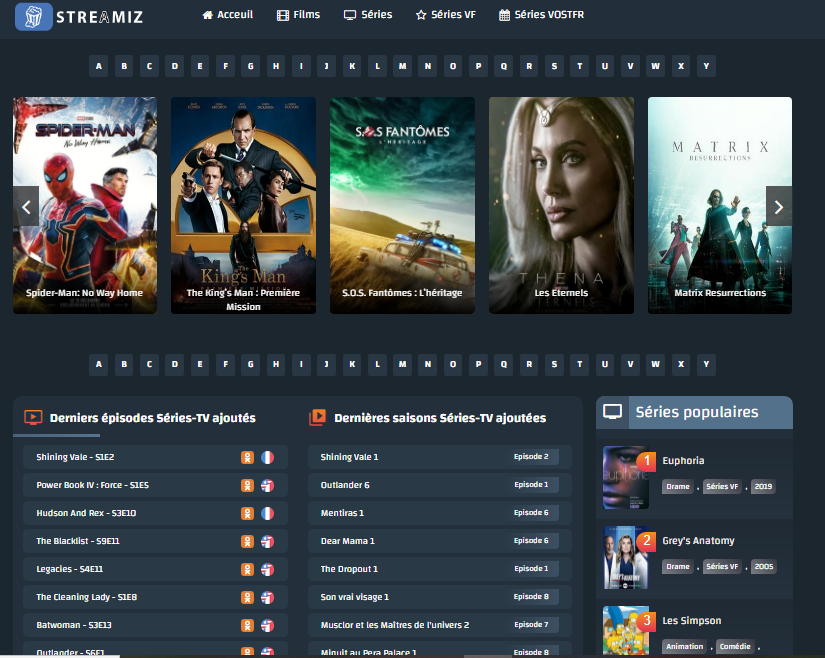Open the Séries VOSTFR section
This screenshot has height=658, width=825.
click(541, 15)
